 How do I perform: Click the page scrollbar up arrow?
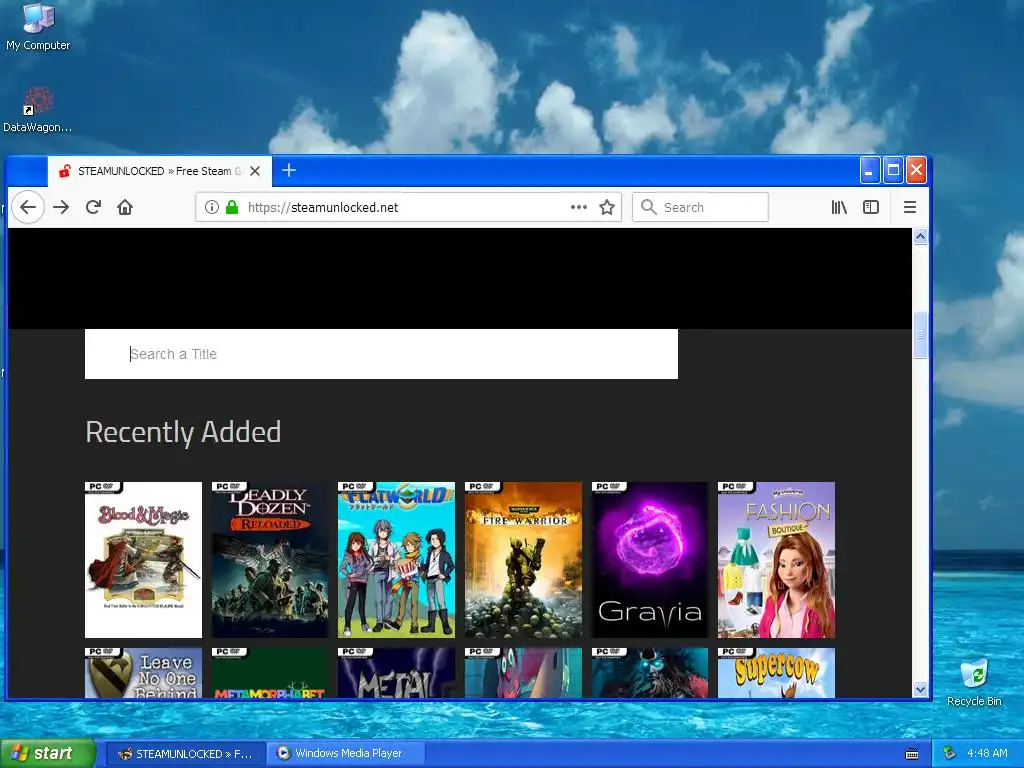coord(920,236)
